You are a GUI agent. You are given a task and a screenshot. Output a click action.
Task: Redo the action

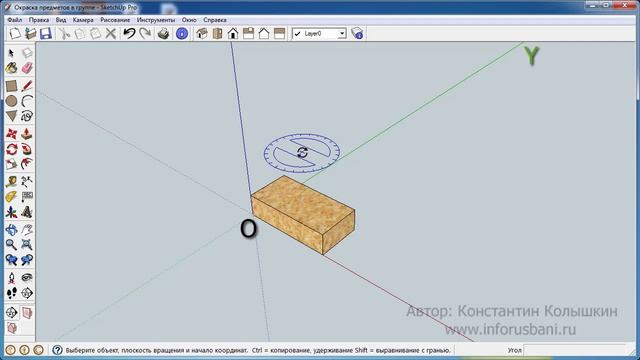(x=145, y=33)
